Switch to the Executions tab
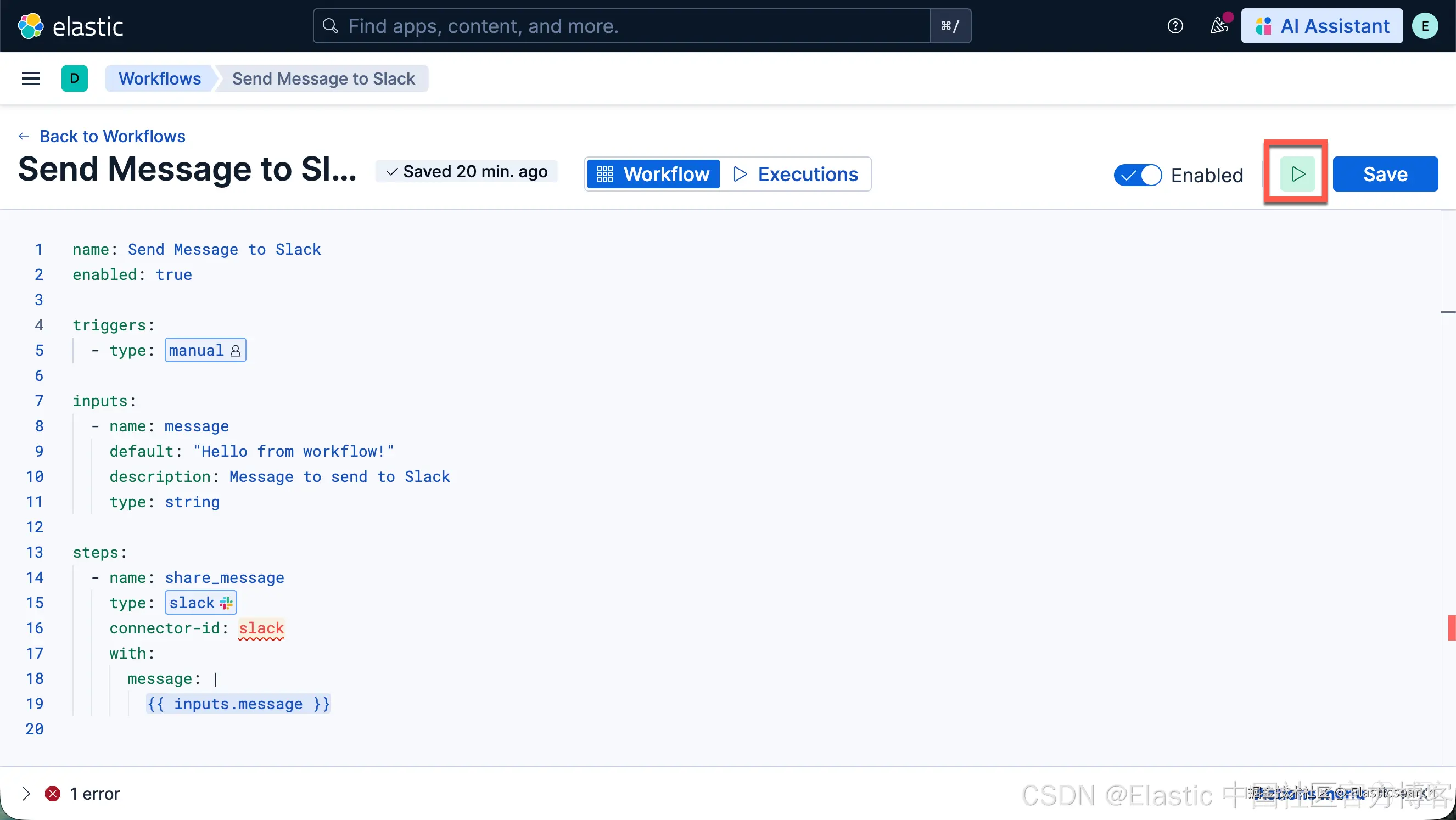The image size is (1456, 820). click(x=796, y=174)
